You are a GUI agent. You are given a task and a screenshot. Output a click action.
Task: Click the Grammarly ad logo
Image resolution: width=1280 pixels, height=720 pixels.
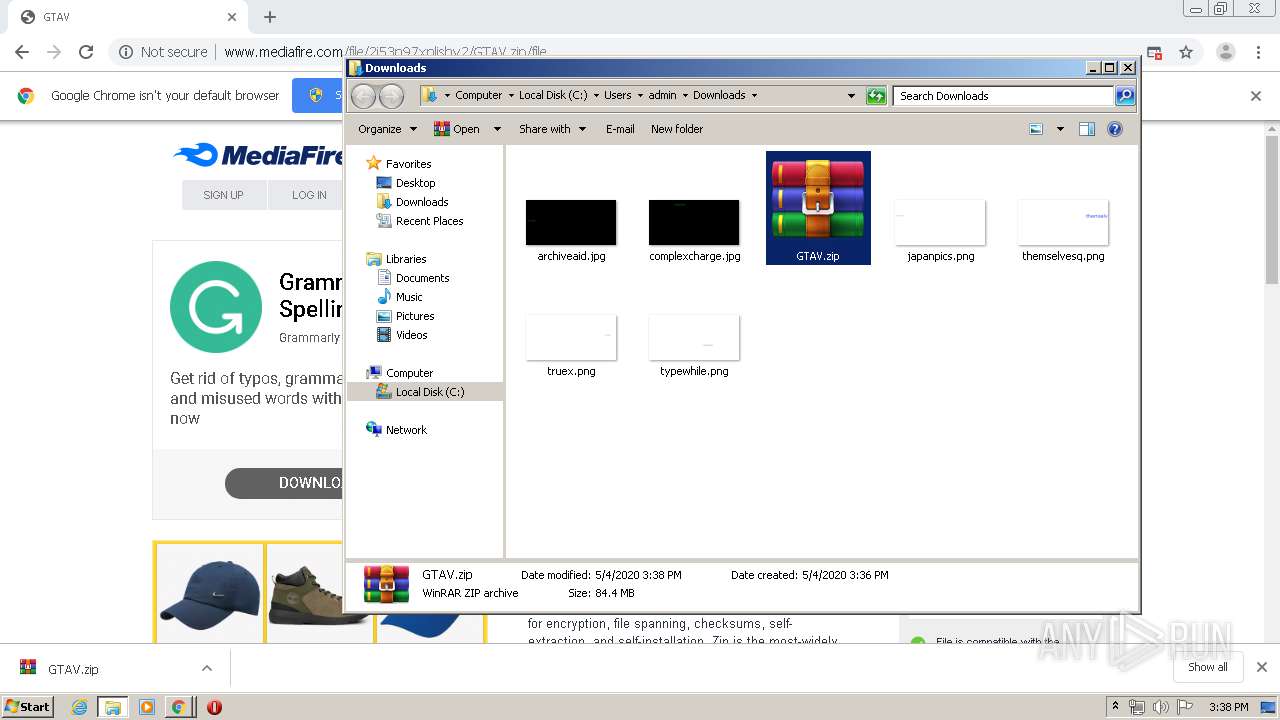click(216, 306)
